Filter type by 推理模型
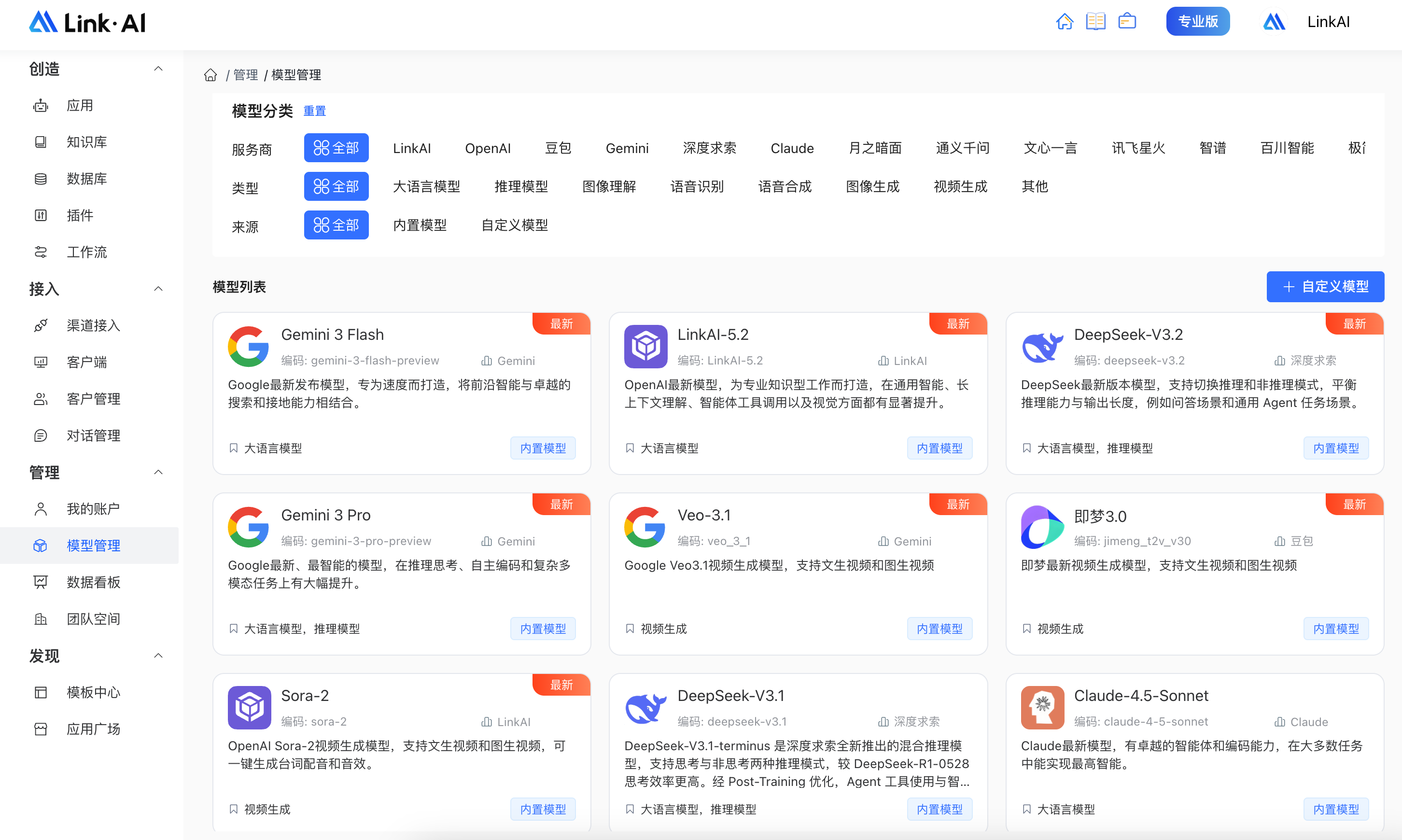This screenshot has width=1402, height=840. pyautogui.click(x=521, y=186)
